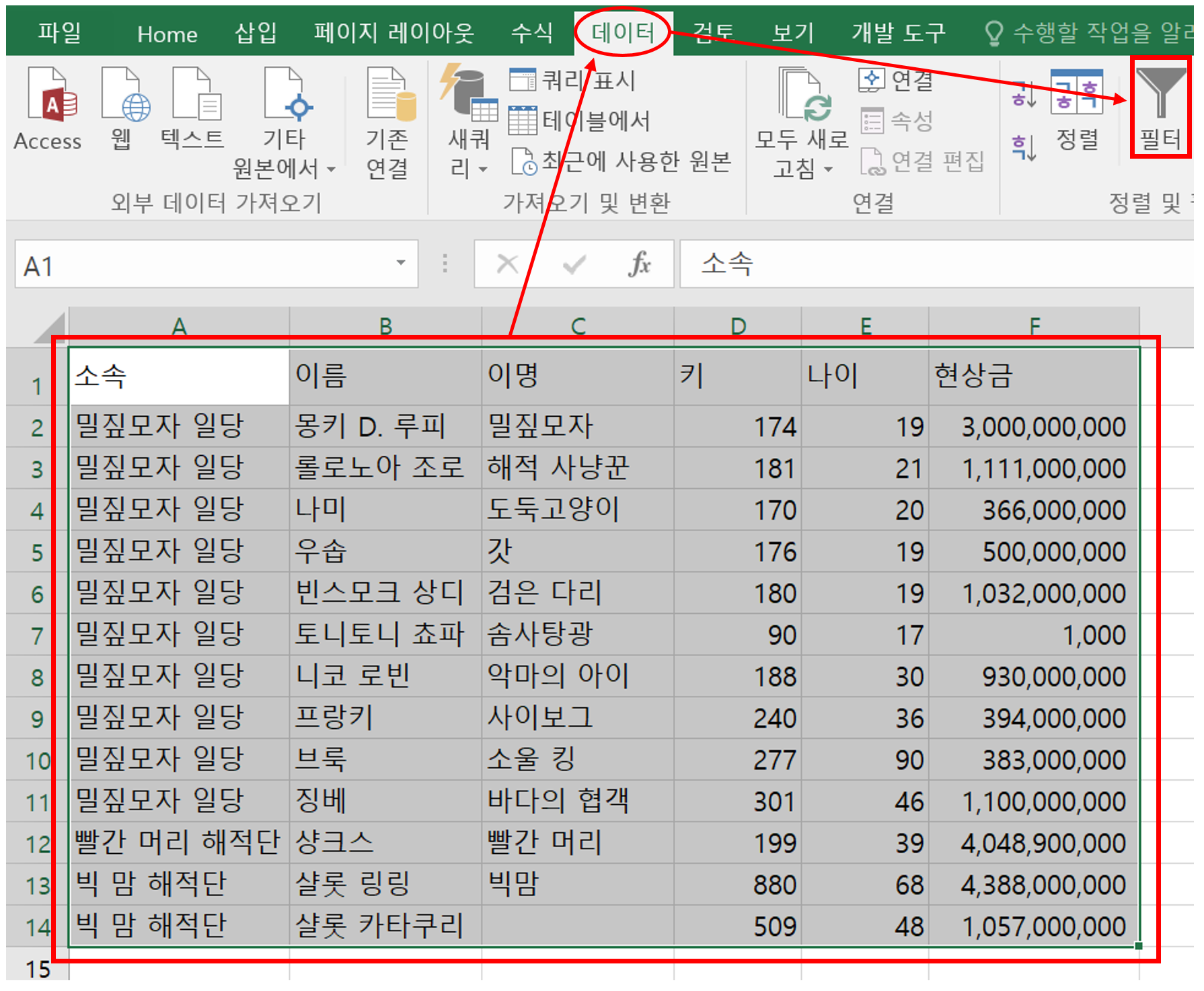
Task: Click cell 도둑고양이
Action: pyautogui.click(x=578, y=510)
